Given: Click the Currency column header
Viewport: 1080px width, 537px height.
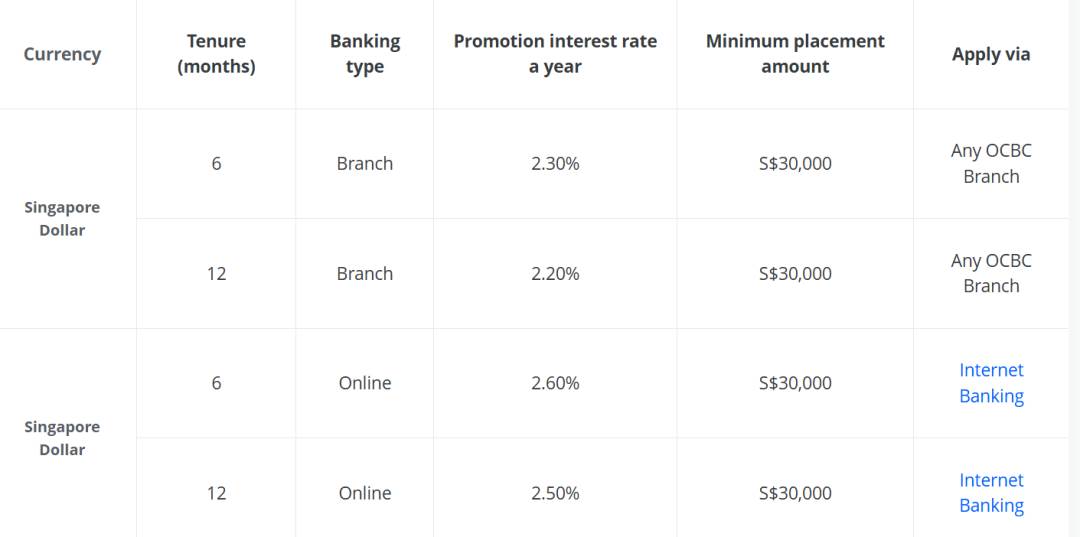Looking at the screenshot, I should 62,54.
